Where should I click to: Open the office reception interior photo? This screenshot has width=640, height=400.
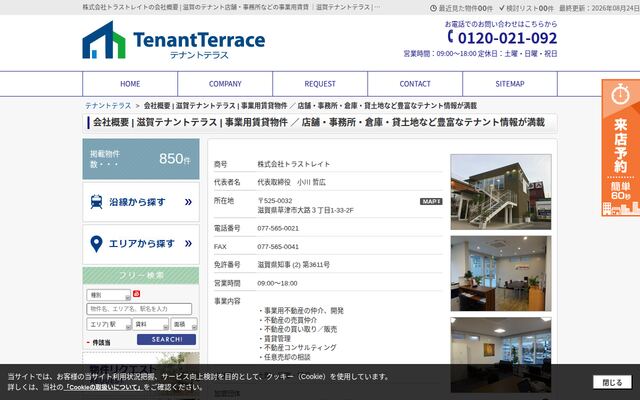[501, 273]
